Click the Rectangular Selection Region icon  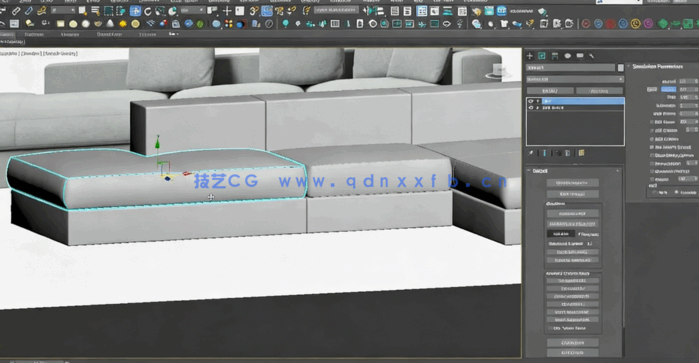pos(108,11)
